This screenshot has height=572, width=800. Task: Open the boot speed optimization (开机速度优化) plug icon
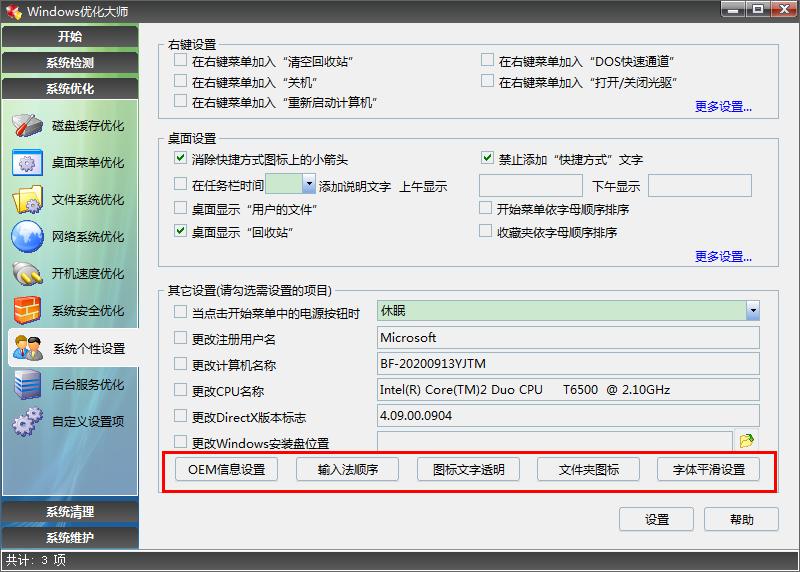(27, 273)
